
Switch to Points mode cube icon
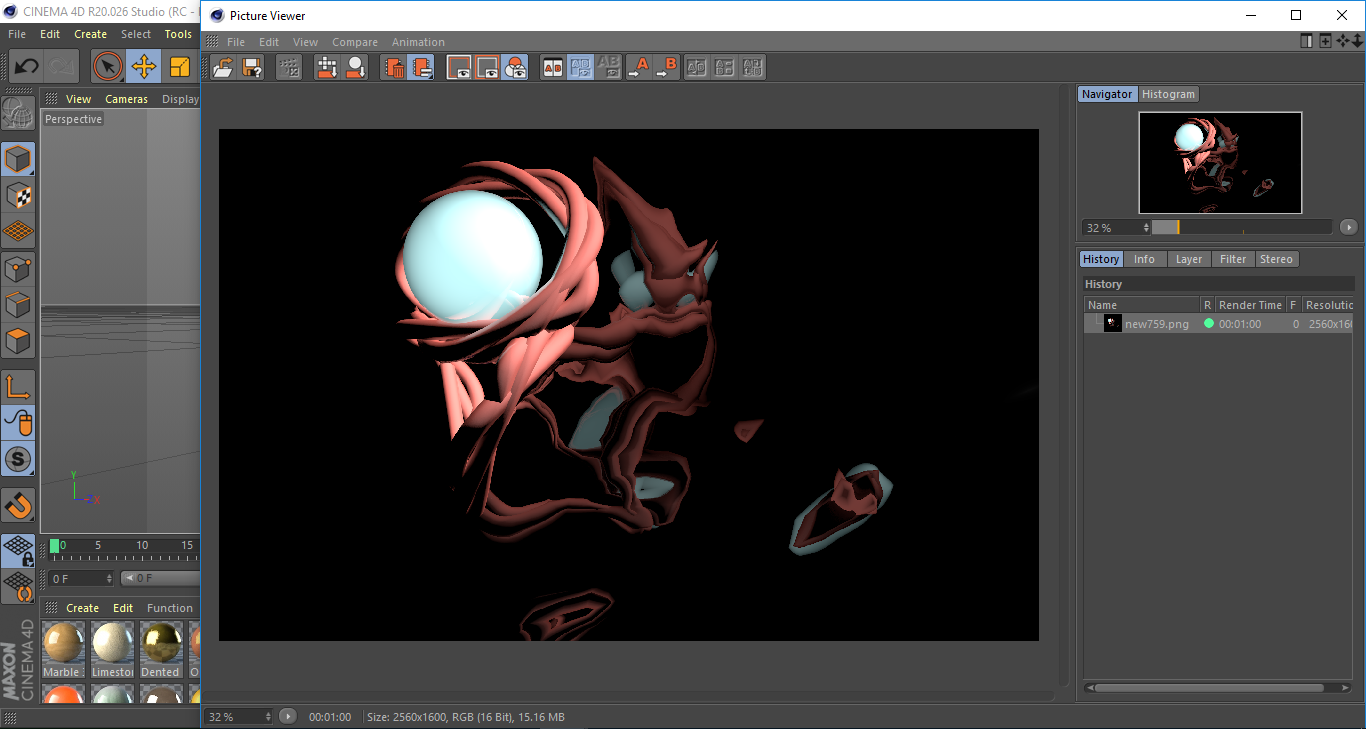(18, 268)
